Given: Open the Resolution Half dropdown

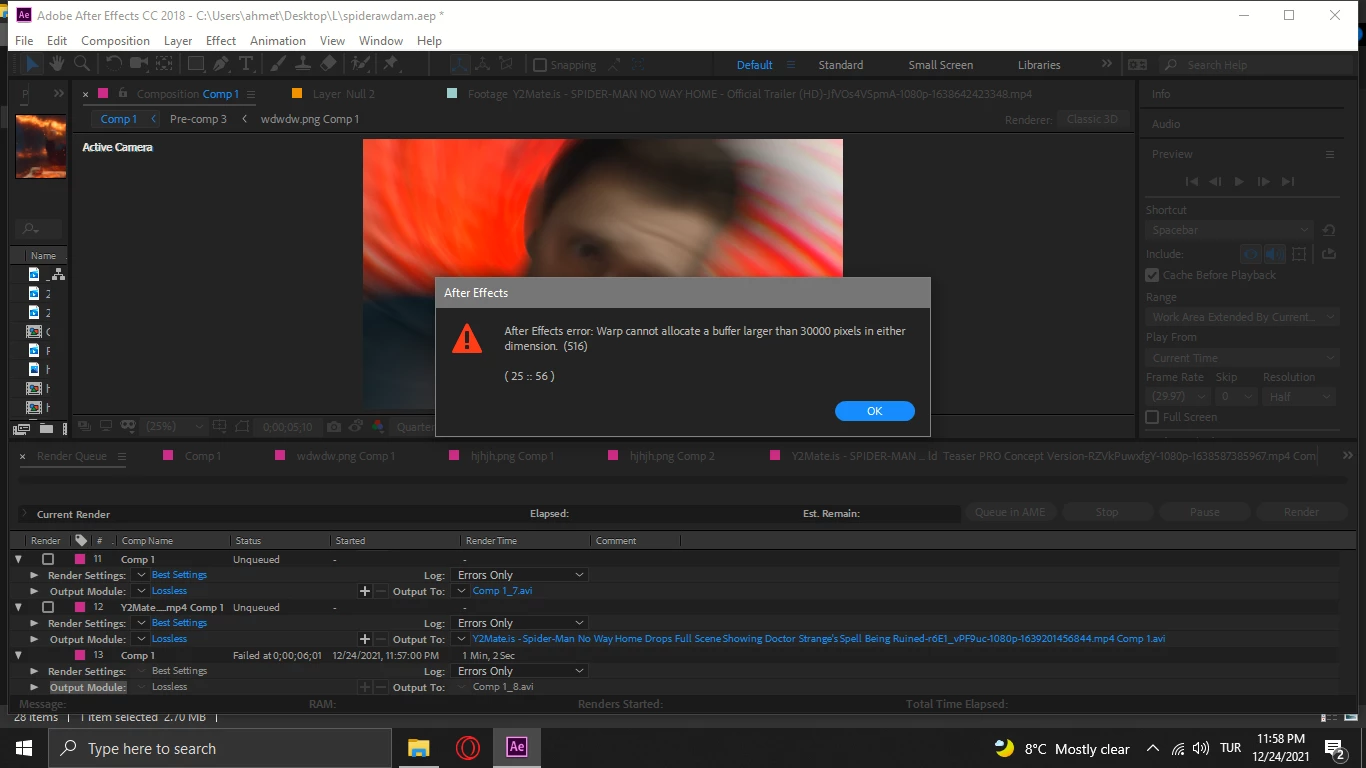Looking at the screenshot, I should [x=1299, y=397].
